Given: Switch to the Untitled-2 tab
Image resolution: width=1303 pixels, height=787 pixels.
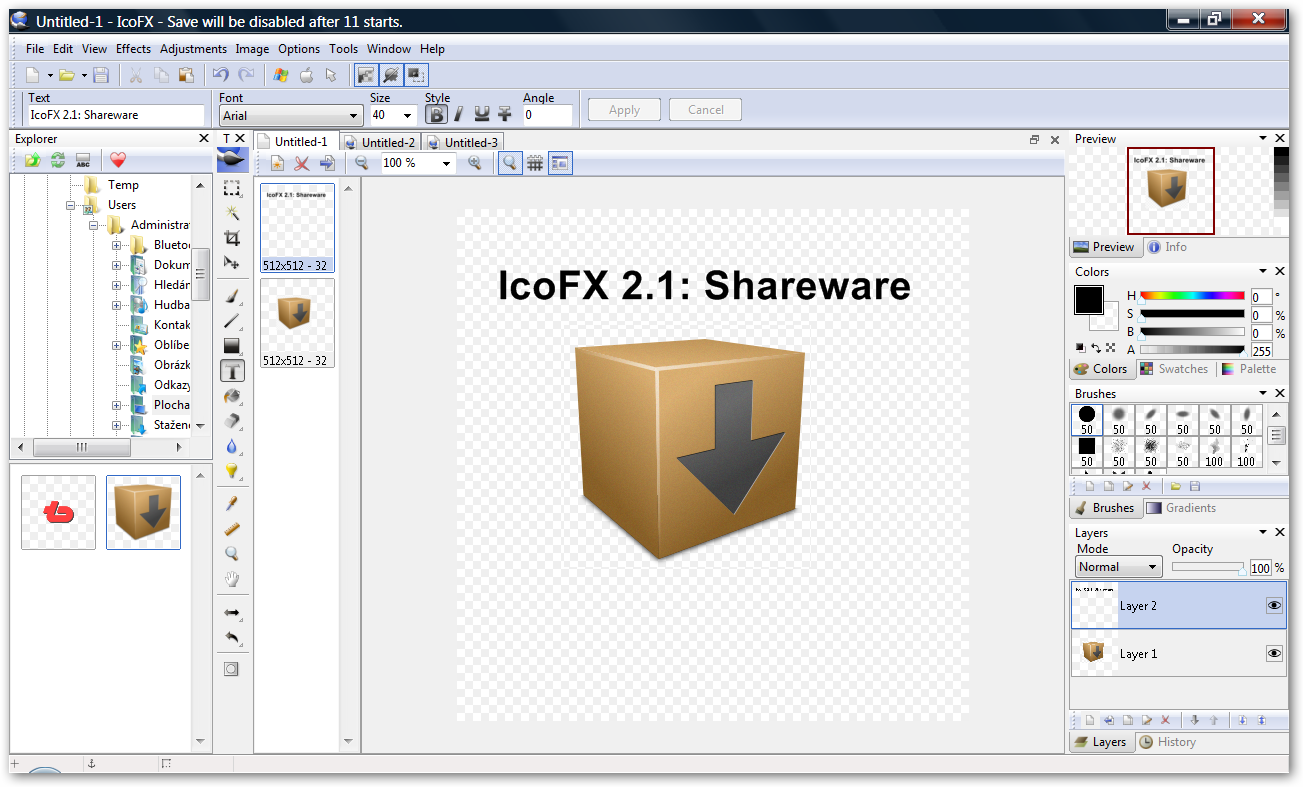Looking at the screenshot, I should point(380,143).
